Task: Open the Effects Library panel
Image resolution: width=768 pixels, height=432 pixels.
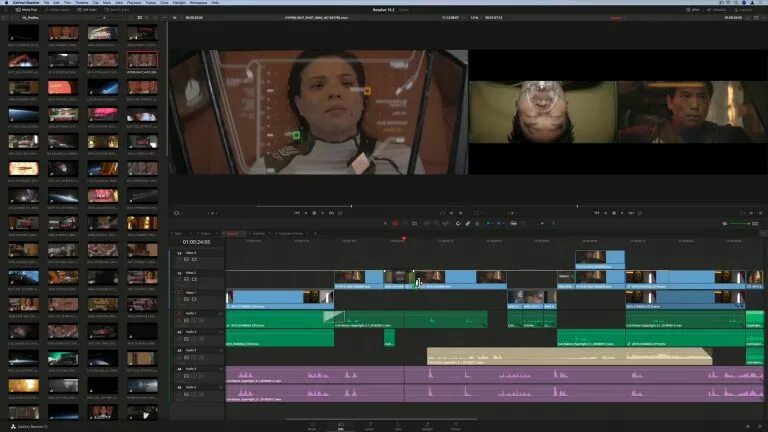Action: (x=58, y=10)
